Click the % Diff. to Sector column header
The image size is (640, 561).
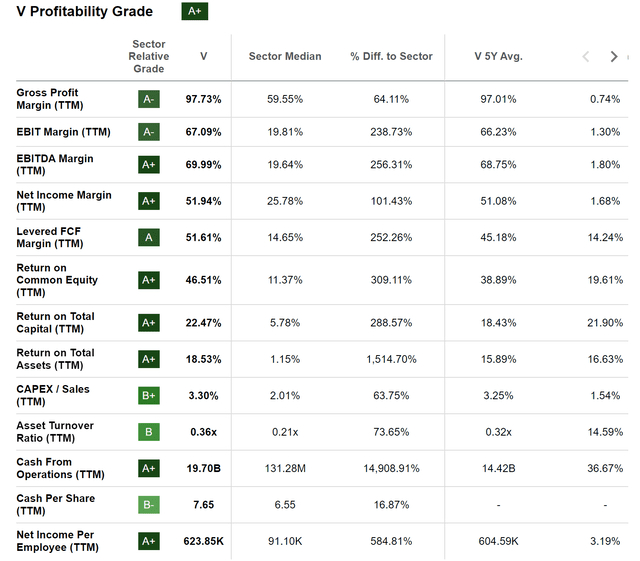[x=391, y=56]
